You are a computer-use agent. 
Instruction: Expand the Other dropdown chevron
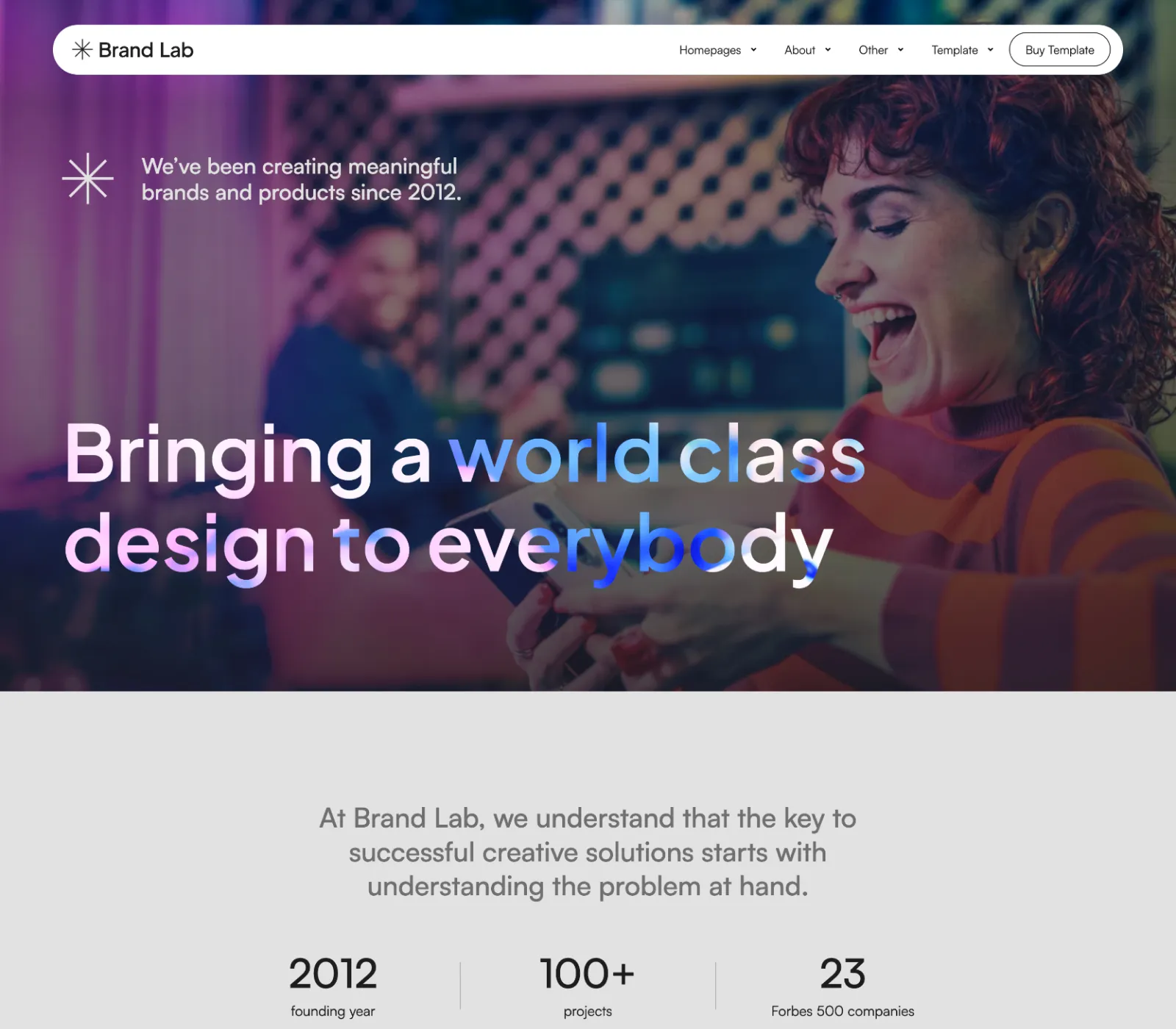pyautogui.click(x=900, y=50)
